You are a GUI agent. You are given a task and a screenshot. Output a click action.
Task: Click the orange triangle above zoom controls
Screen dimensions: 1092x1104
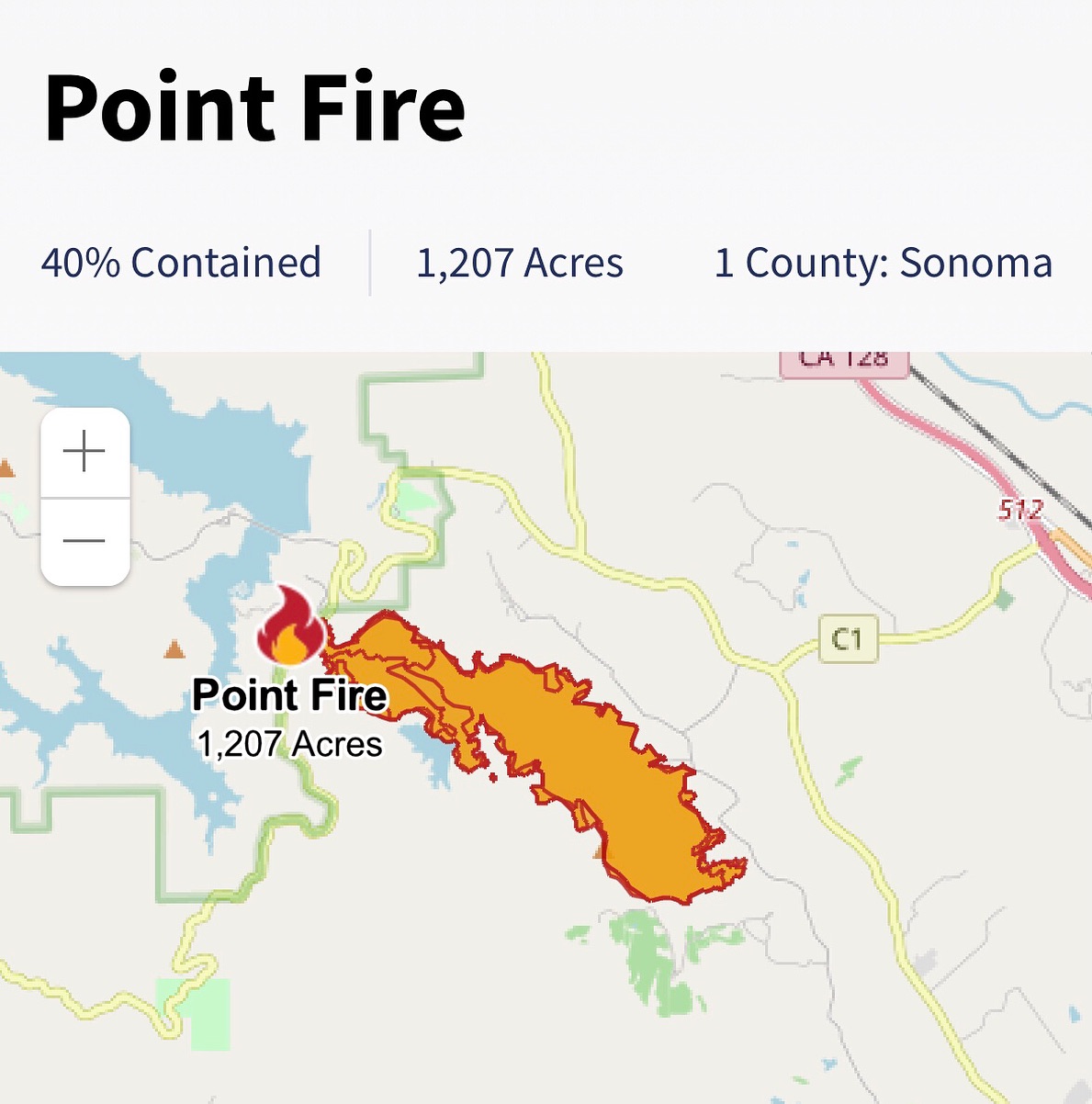6,469
